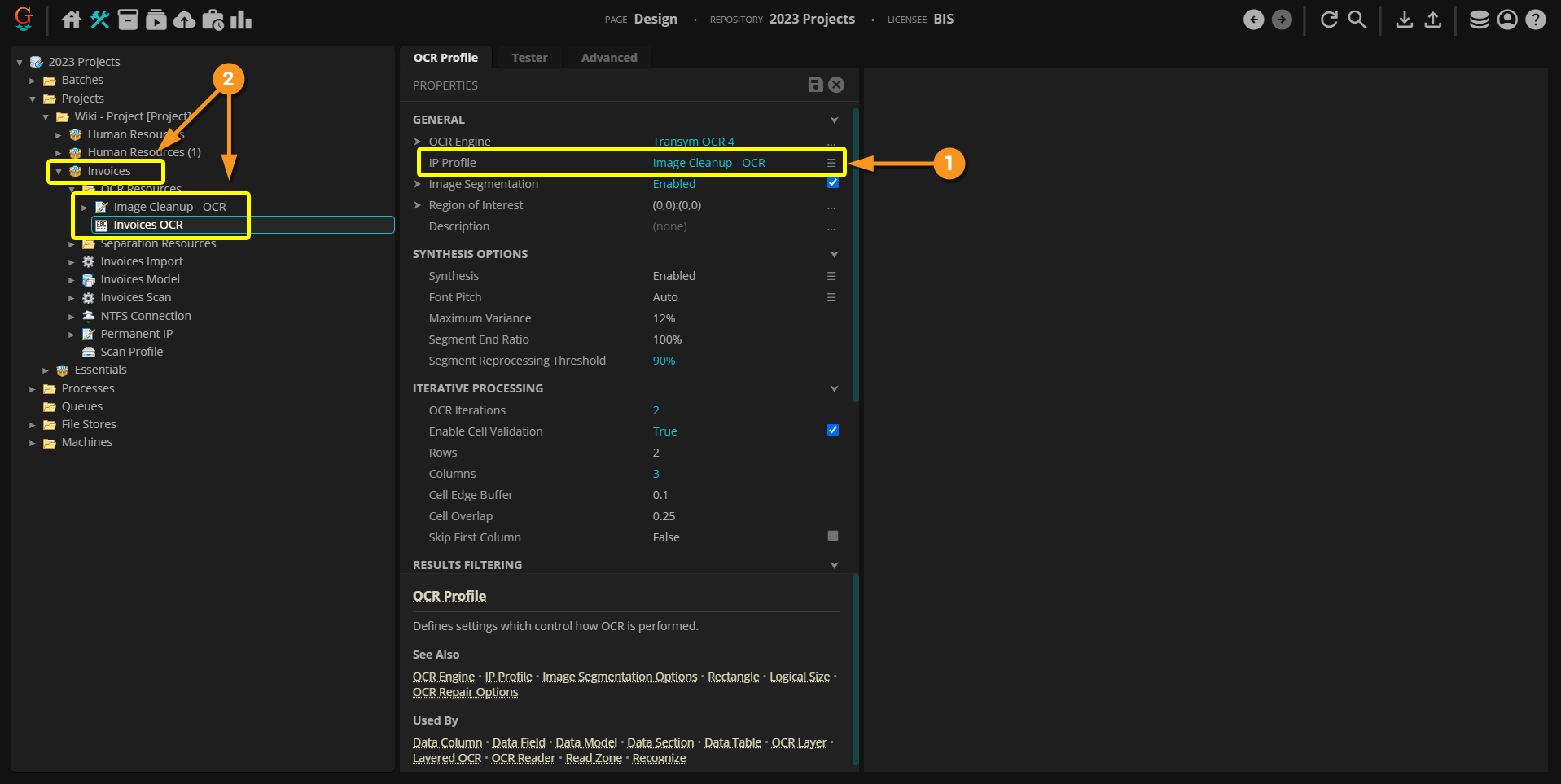
Task: Open the user account icon
Action: point(1507,20)
